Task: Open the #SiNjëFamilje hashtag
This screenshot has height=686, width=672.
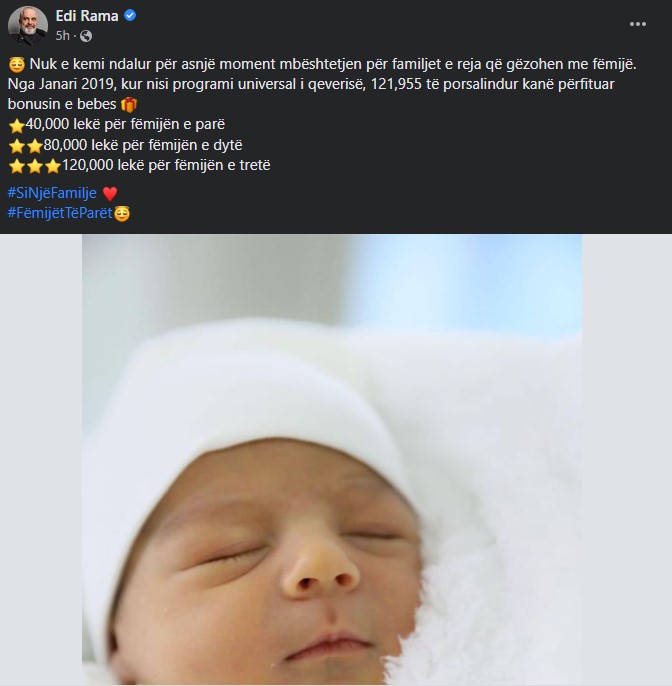Action: point(51,193)
